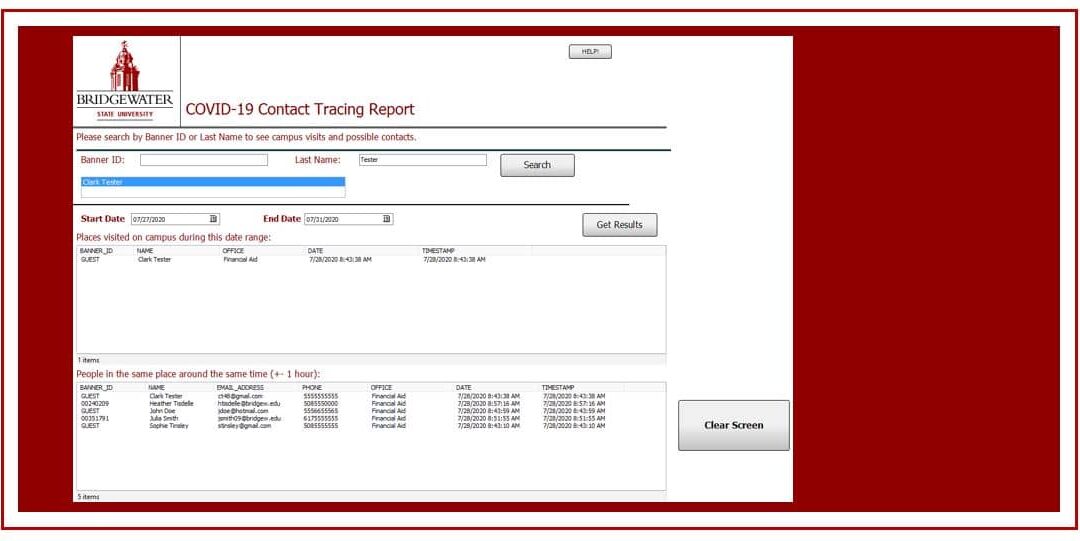Click the EMAIL_ADDRESS column header
The height and width of the screenshot is (541, 1080).
tap(240, 387)
